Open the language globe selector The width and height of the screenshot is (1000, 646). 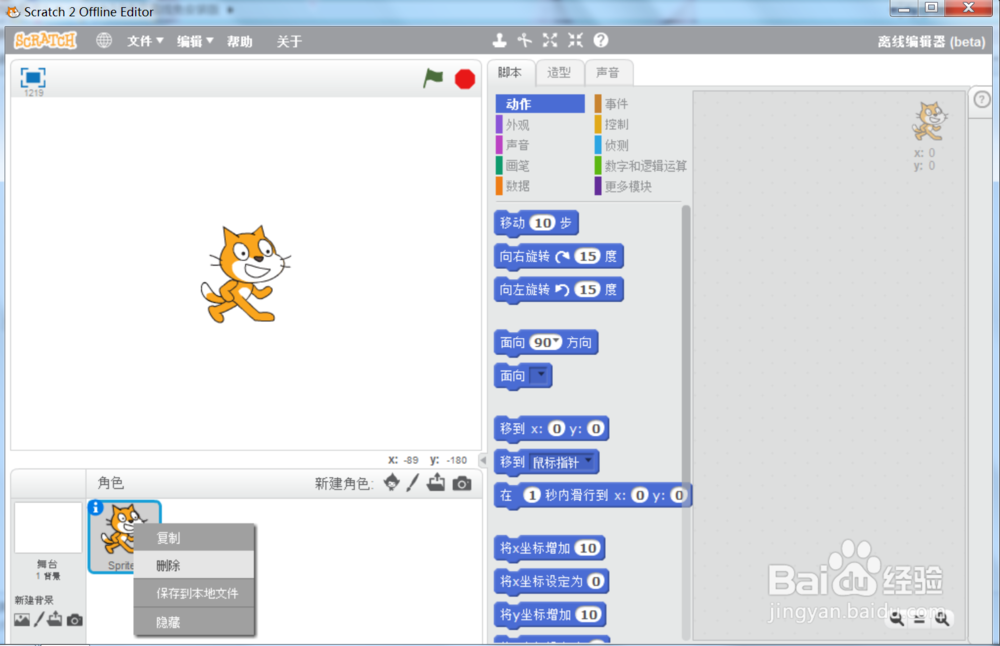[104, 41]
